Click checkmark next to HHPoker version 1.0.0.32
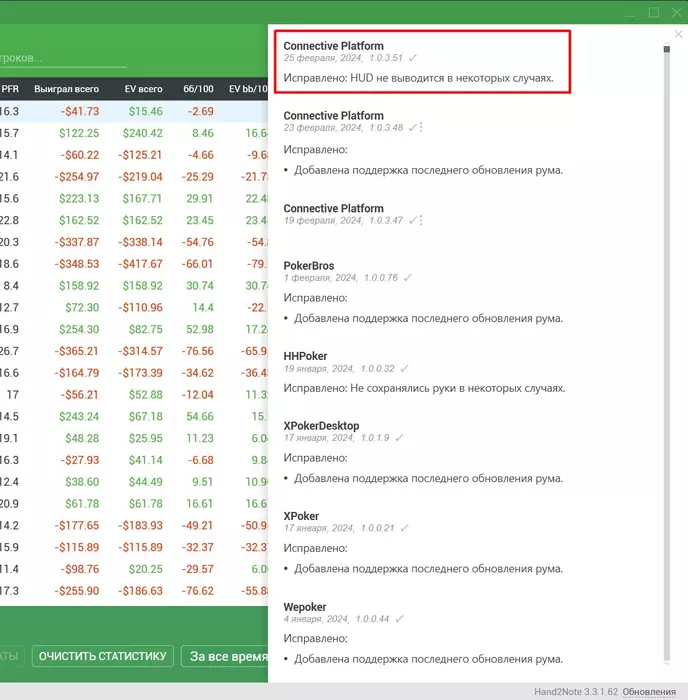 404,369
